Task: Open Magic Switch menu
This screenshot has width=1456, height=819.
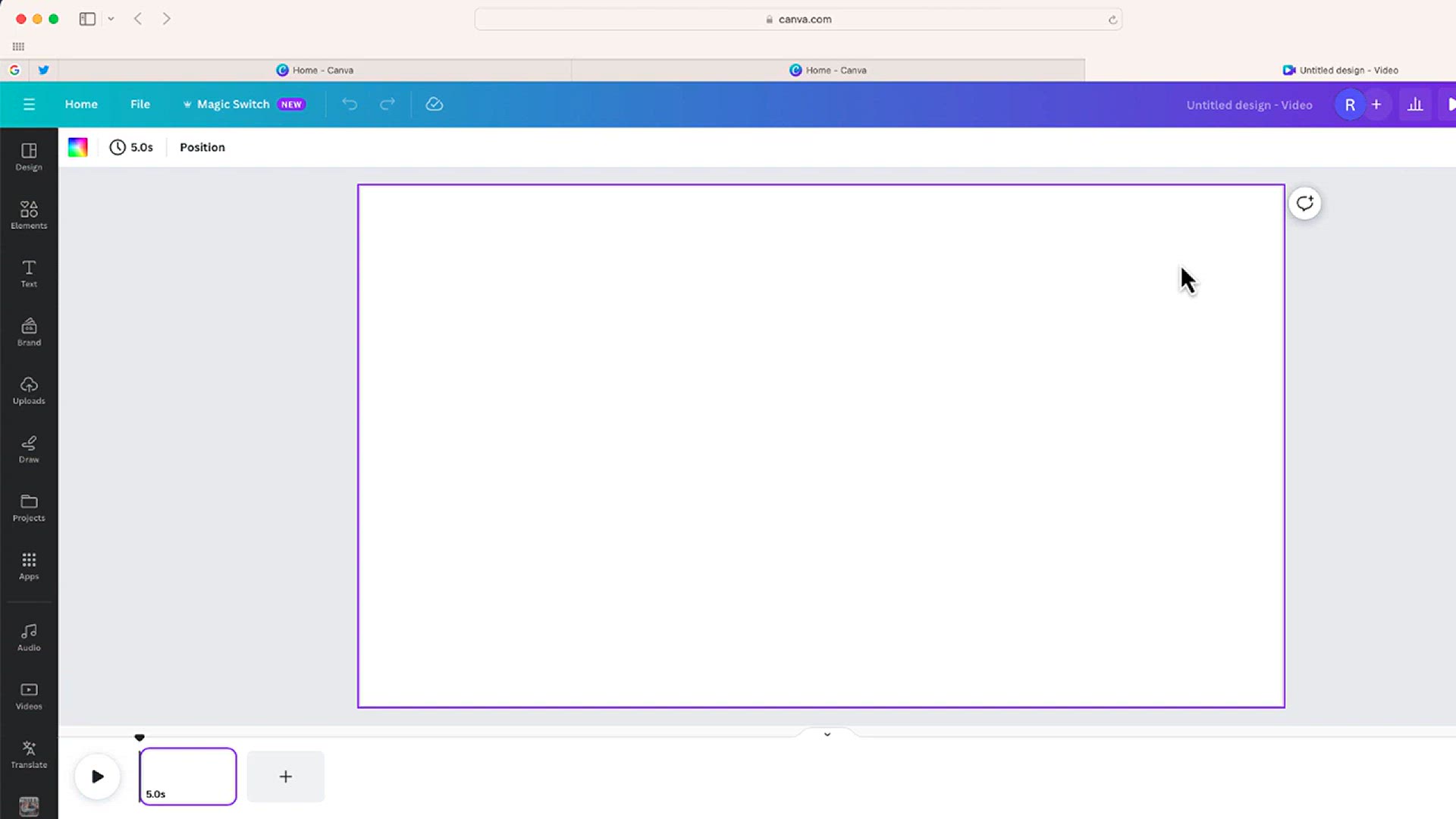Action: (244, 105)
